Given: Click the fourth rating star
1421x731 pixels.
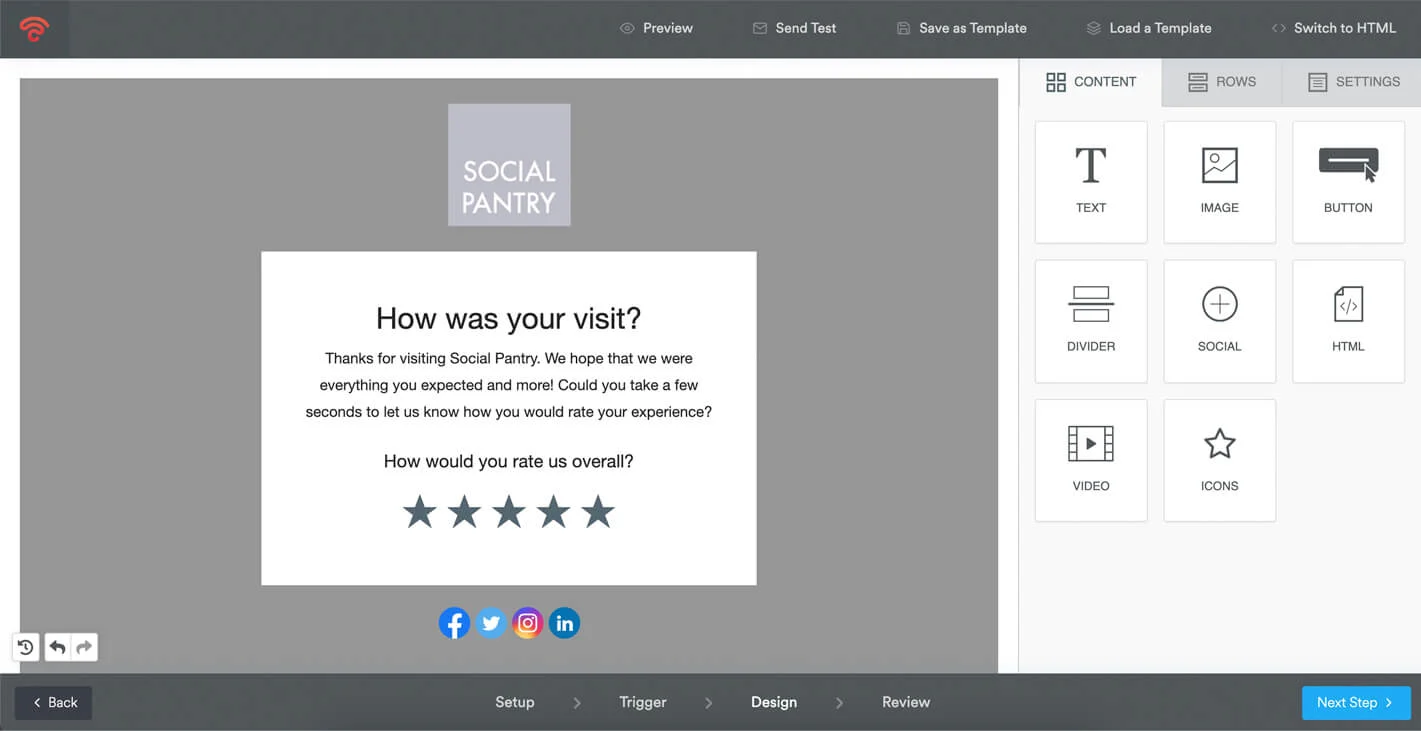Looking at the screenshot, I should click(553, 512).
